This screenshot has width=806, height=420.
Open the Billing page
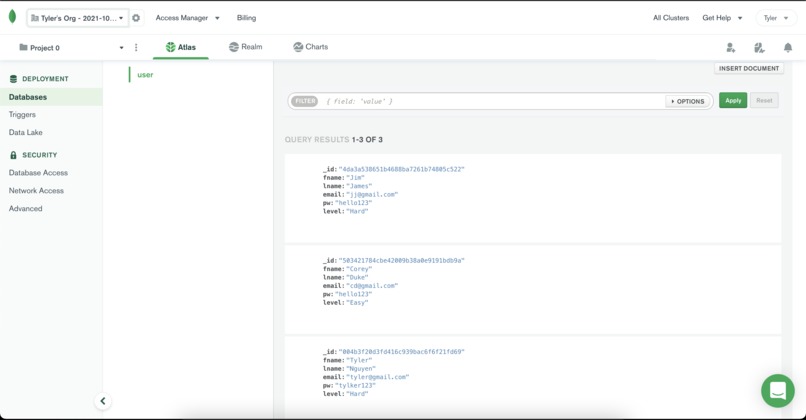coord(246,18)
